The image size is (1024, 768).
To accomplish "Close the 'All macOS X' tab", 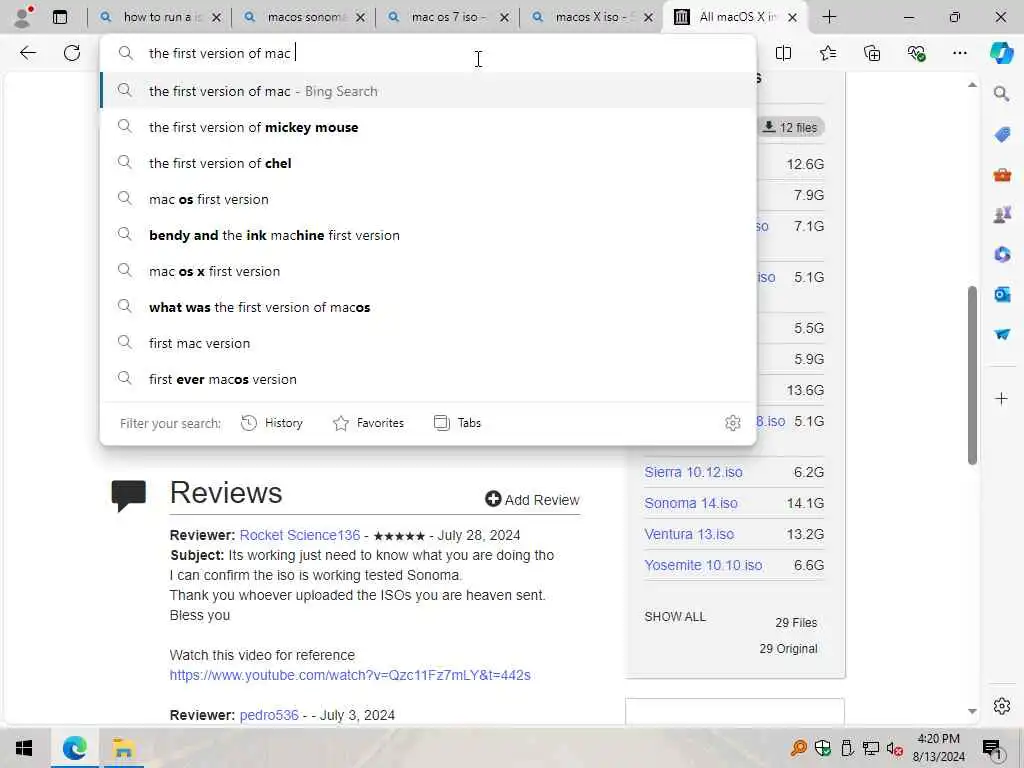I will 792,18.
